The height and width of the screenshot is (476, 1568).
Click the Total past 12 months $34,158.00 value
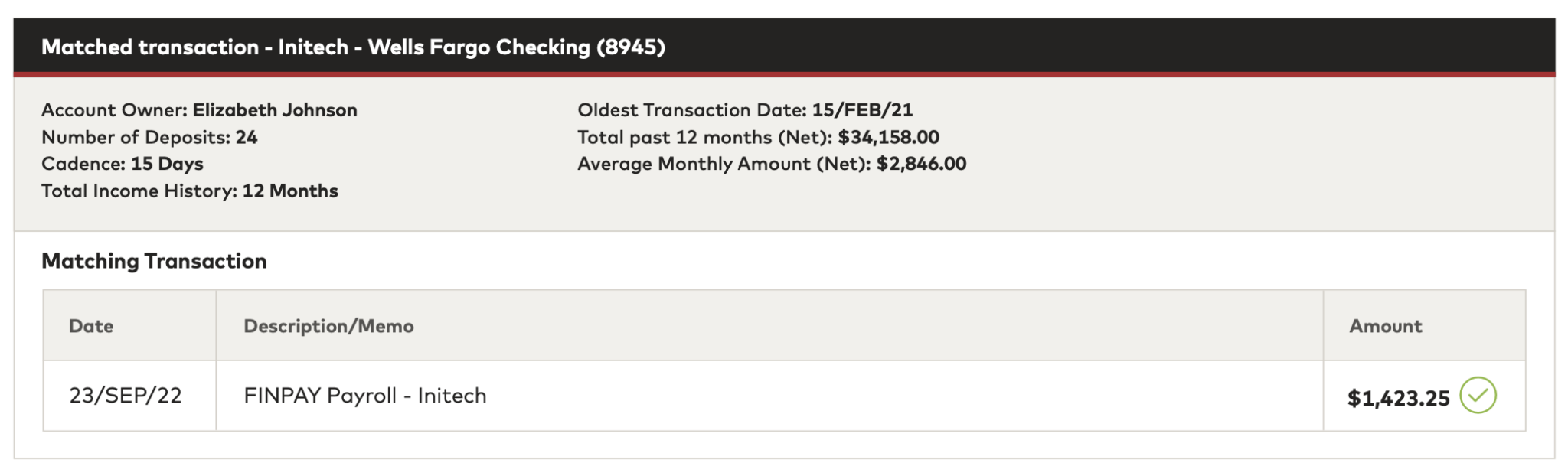[888, 138]
